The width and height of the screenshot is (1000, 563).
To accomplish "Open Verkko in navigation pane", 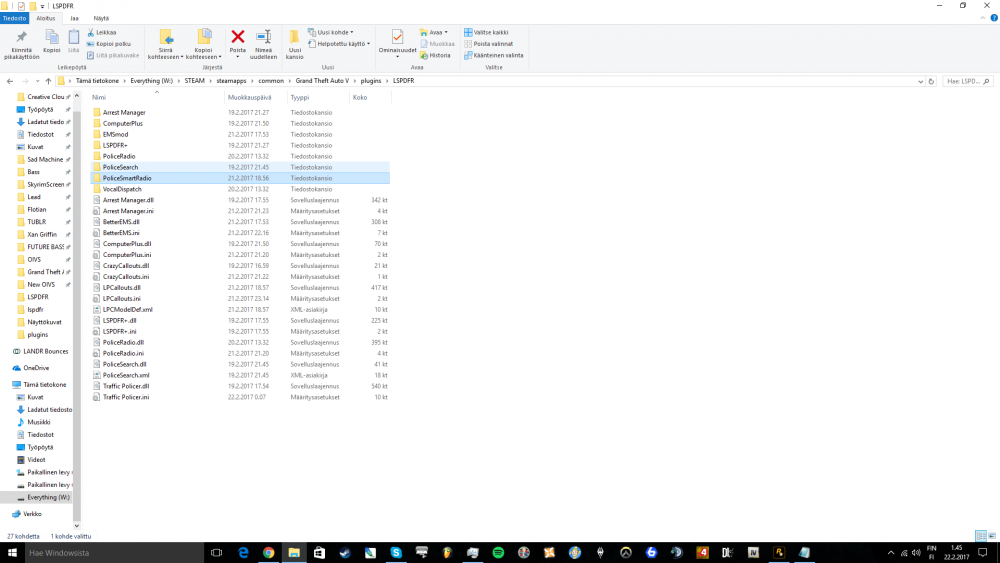I will pyautogui.click(x=32, y=514).
